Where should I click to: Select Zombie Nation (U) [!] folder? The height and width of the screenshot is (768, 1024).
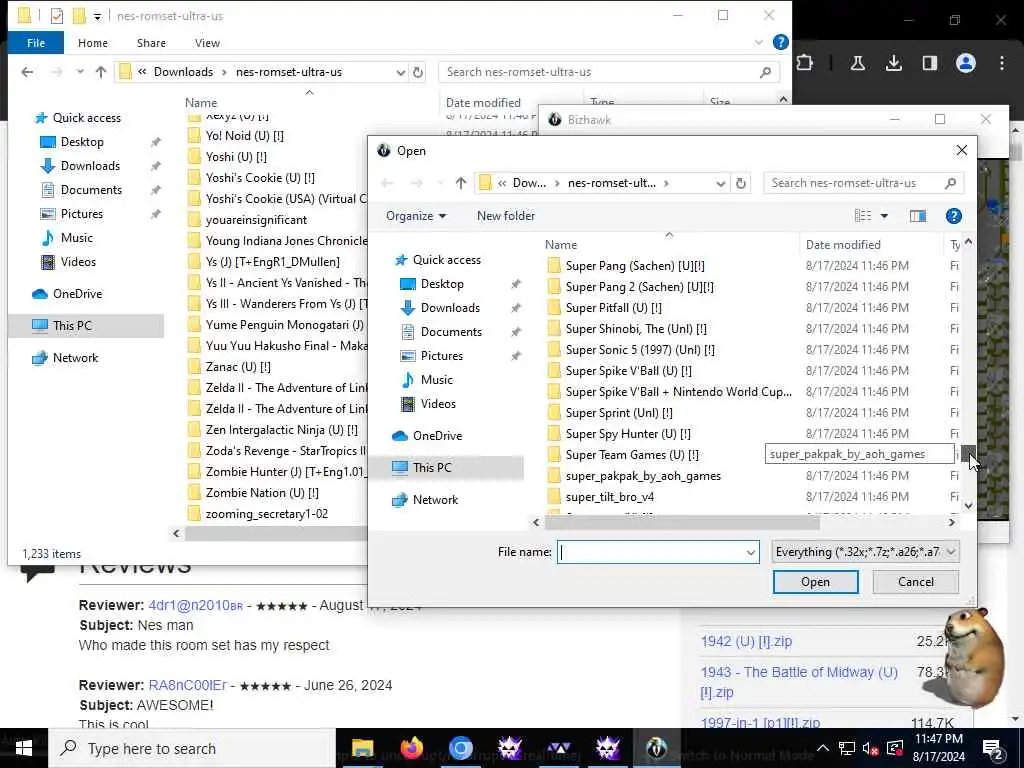coord(262,493)
